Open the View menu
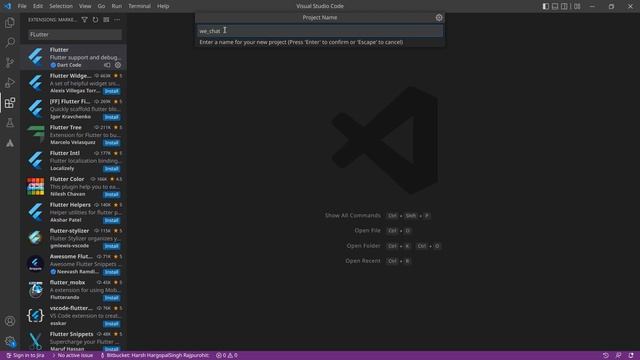The width and height of the screenshot is (640, 360). tap(85, 6)
